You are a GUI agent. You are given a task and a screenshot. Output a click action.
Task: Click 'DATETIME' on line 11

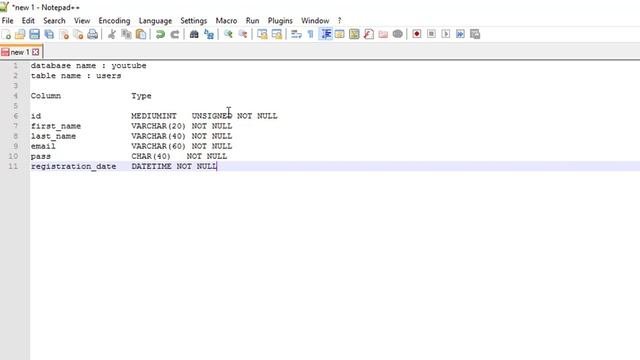point(151,167)
